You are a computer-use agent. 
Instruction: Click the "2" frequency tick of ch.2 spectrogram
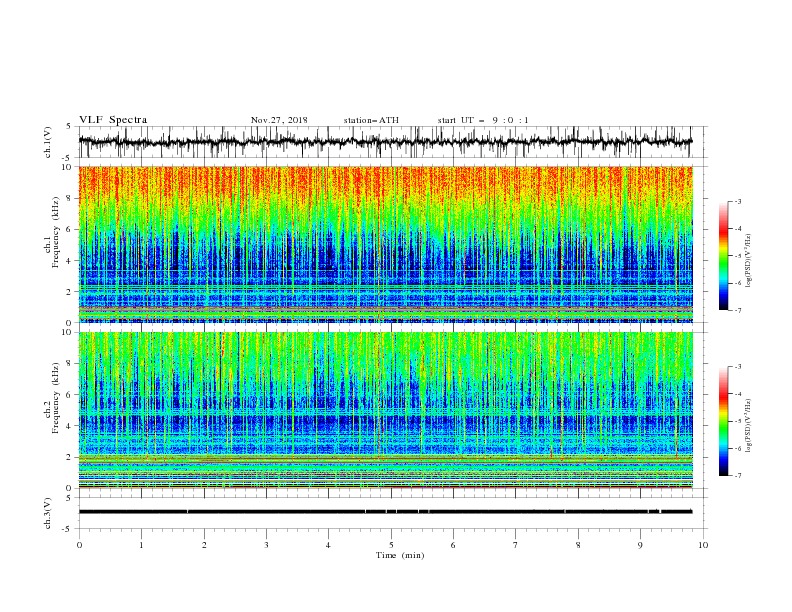69,457
